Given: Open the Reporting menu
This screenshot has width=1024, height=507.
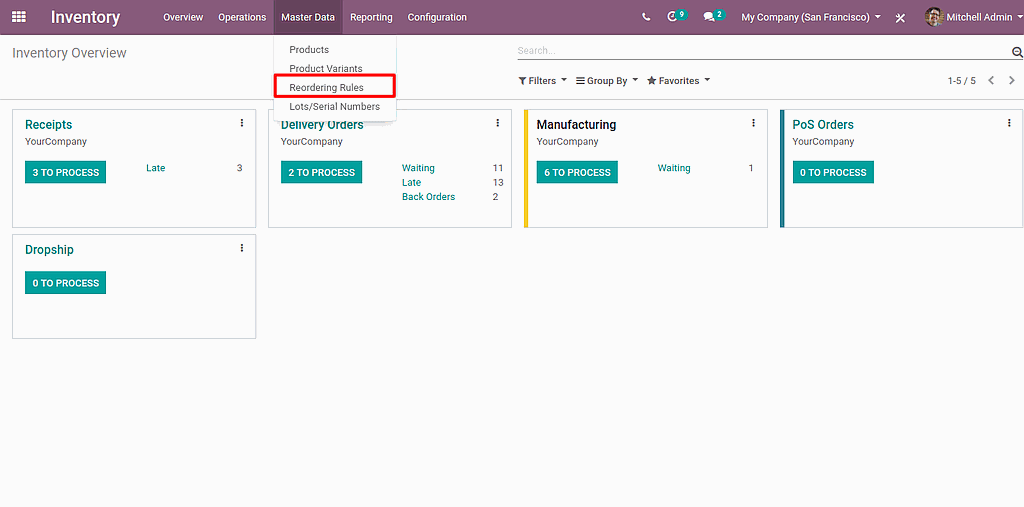Looking at the screenshot, I should 371,17.
